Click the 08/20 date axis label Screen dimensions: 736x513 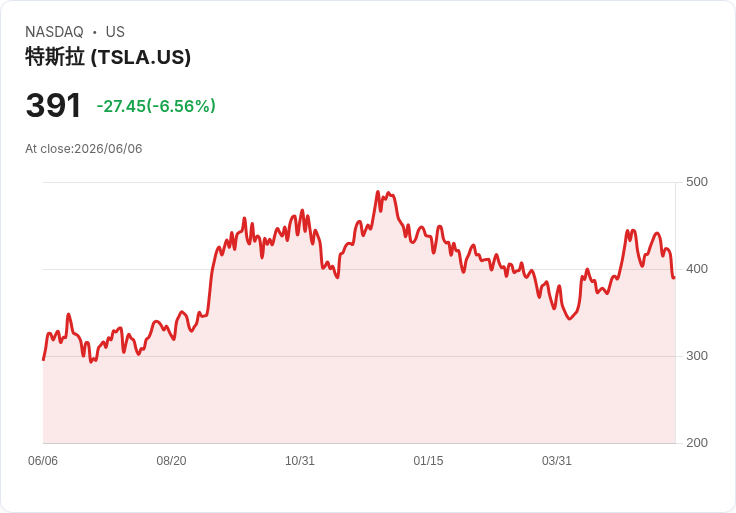(171, 460)
